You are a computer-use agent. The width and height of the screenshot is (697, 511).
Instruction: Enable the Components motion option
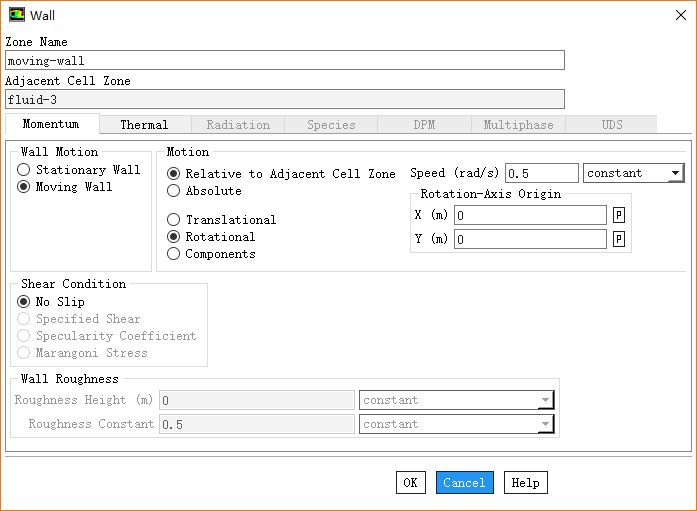coord(174,254)
